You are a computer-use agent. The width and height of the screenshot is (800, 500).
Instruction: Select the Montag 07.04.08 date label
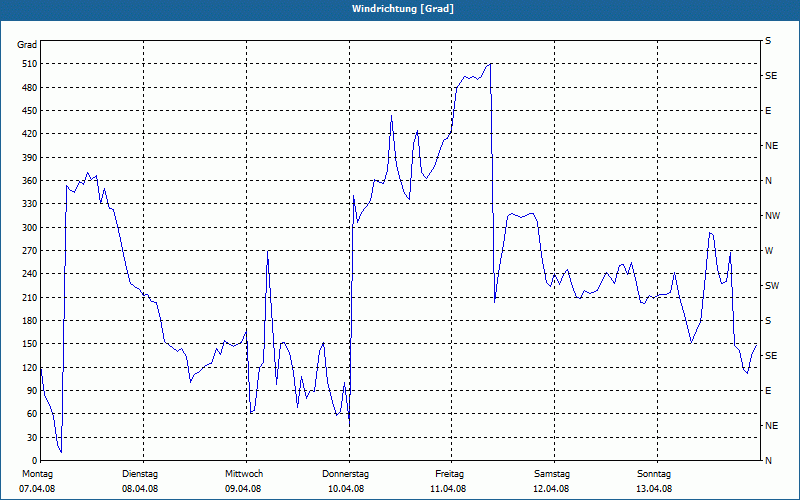pos(37,481)
